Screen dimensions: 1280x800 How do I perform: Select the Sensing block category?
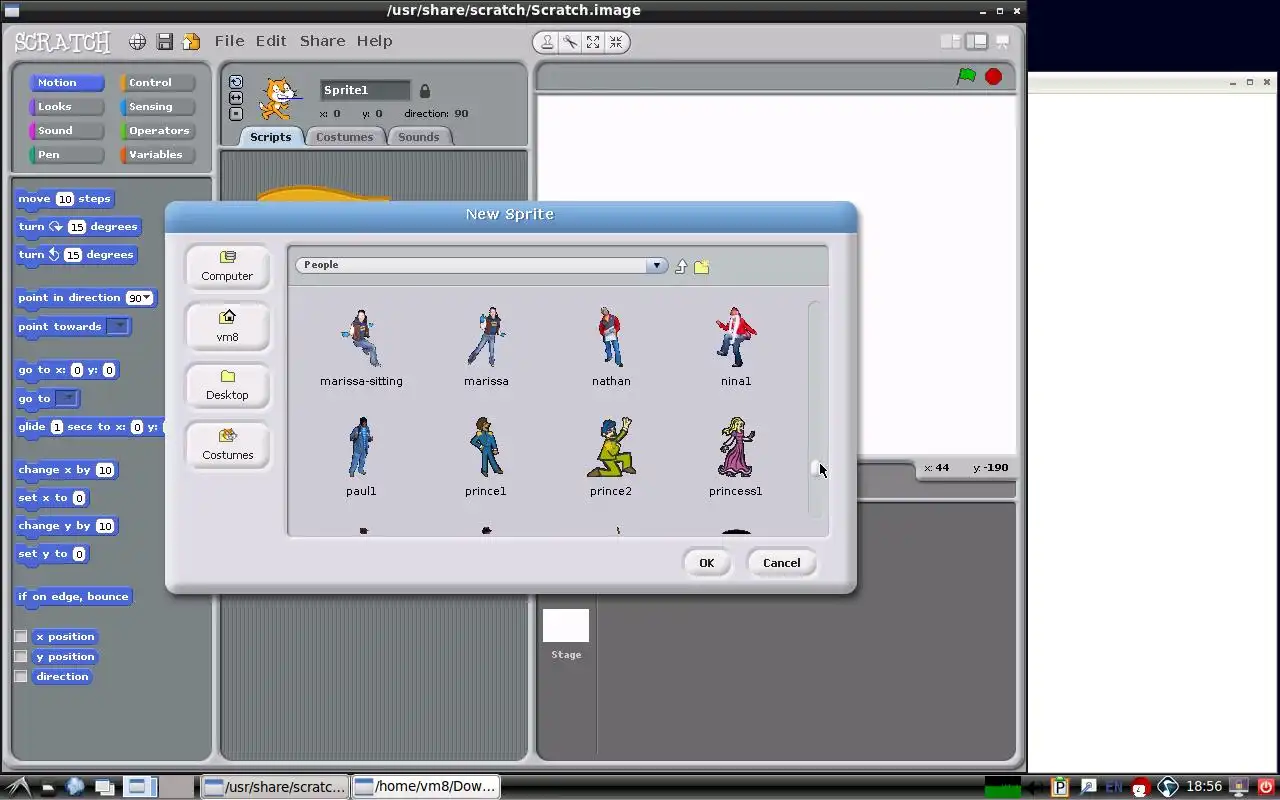tap(157, 107)
